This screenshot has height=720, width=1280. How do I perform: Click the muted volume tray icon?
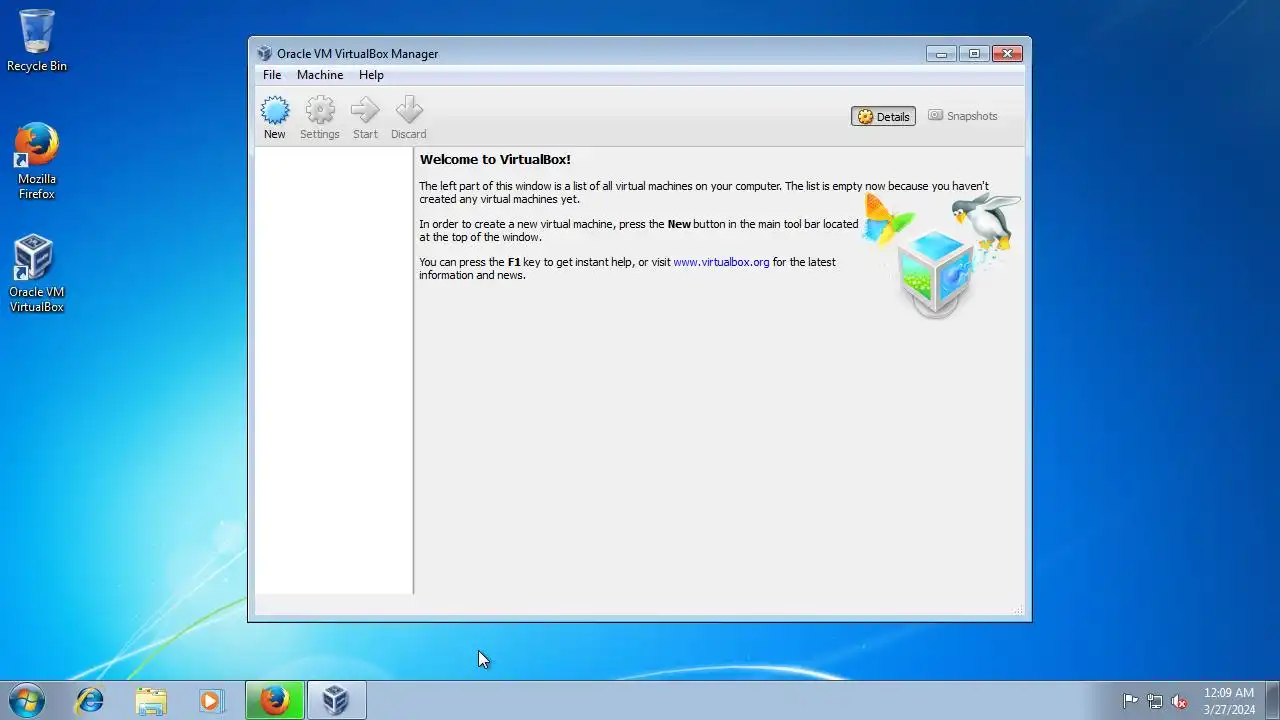pos(1179,701)
